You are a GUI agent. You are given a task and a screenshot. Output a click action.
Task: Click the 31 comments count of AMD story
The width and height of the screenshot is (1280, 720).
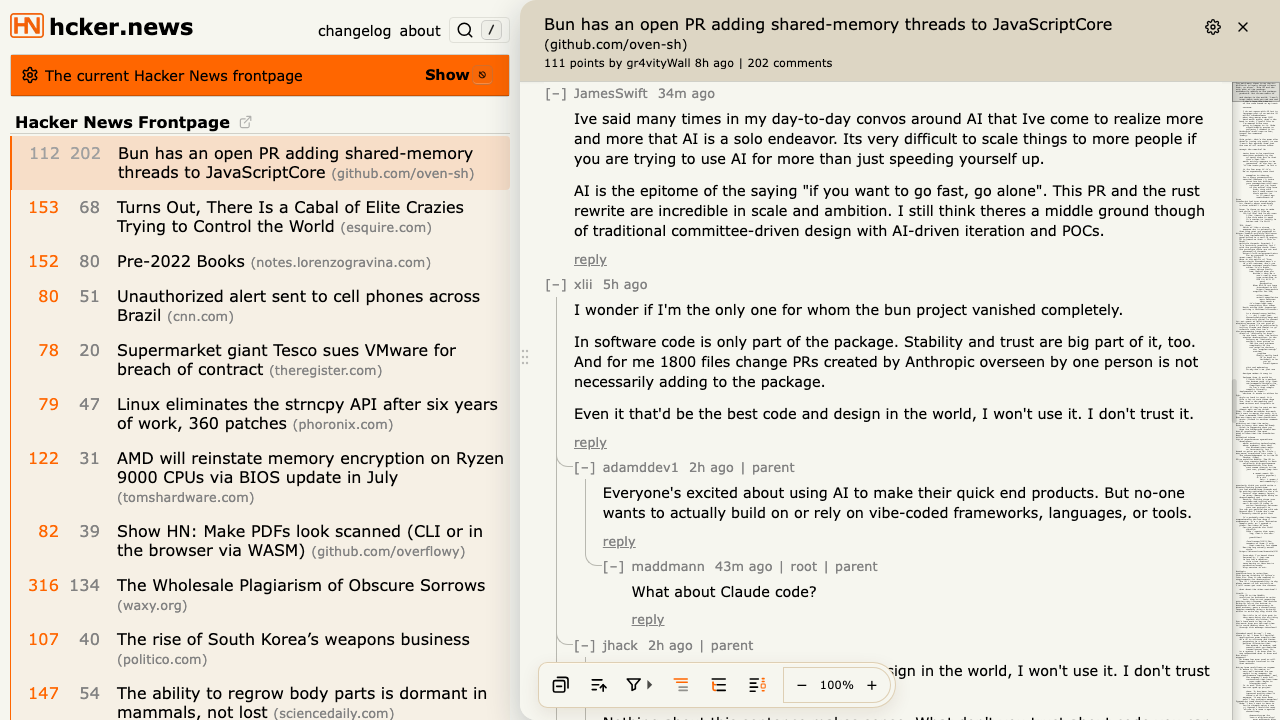90,459
